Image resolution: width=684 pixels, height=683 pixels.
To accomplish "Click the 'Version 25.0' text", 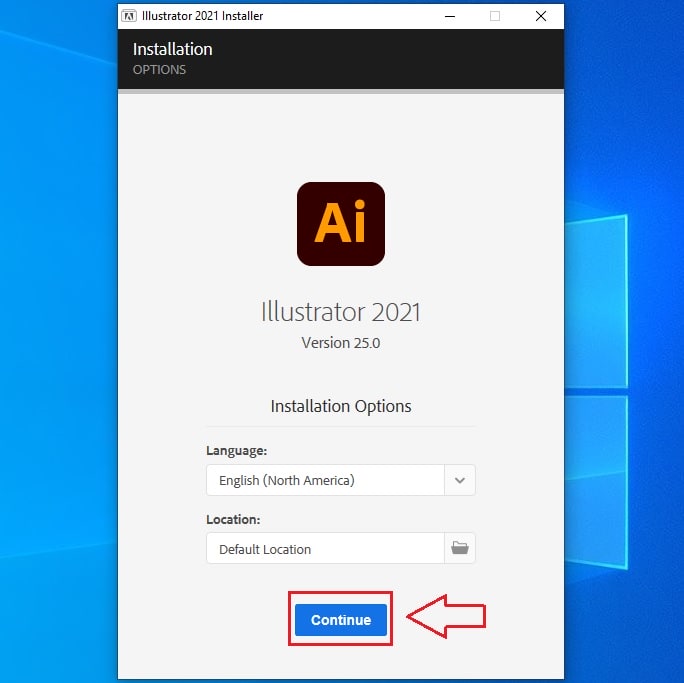I will tap(341, 343).
